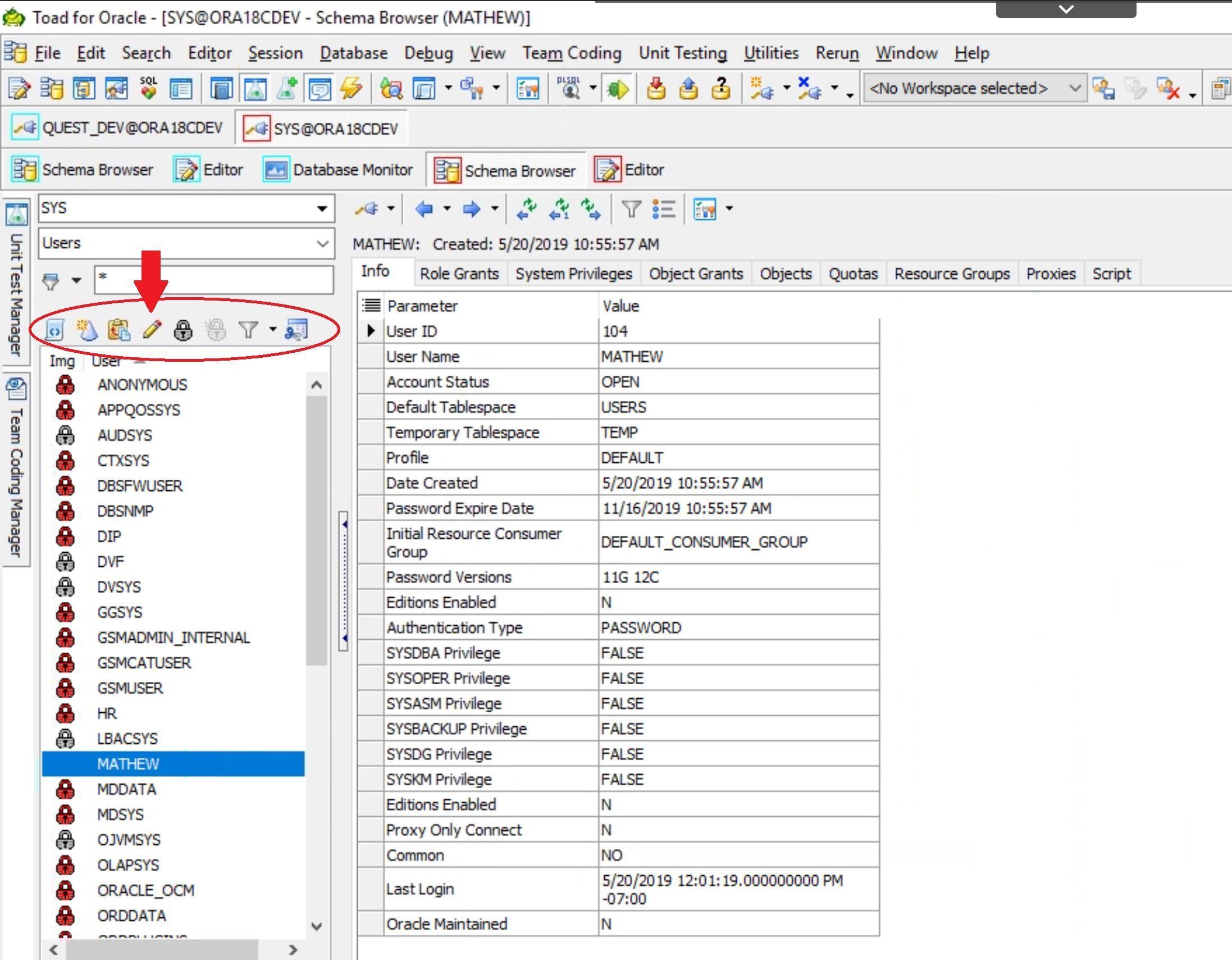Click the SQL optimizer icon in the main toolbar
This screenshot has height=960, width=1232.
point(149,89)
